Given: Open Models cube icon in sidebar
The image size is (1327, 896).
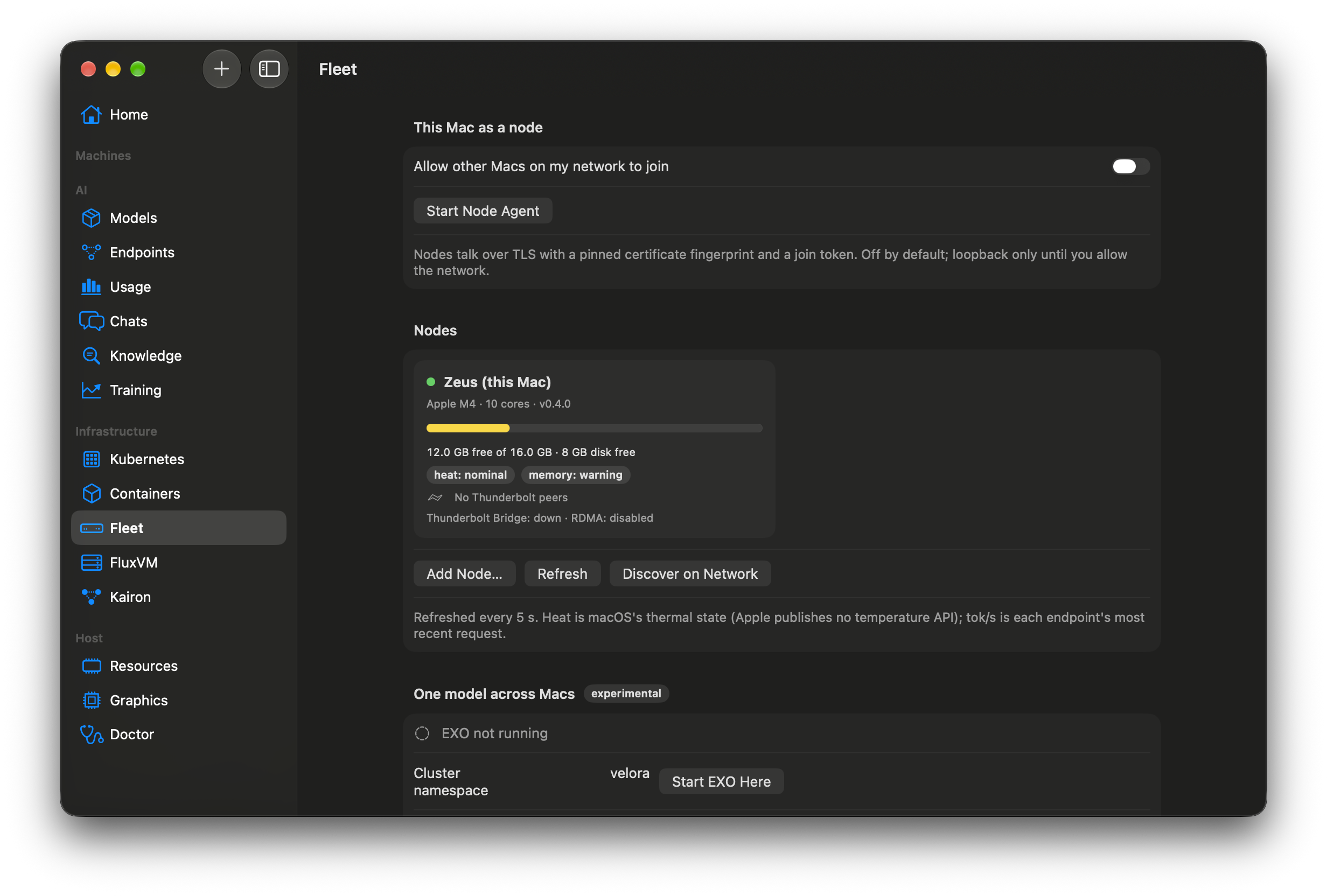Looking at the screenshot, I should pyautogui.click(x=91, y=218).
